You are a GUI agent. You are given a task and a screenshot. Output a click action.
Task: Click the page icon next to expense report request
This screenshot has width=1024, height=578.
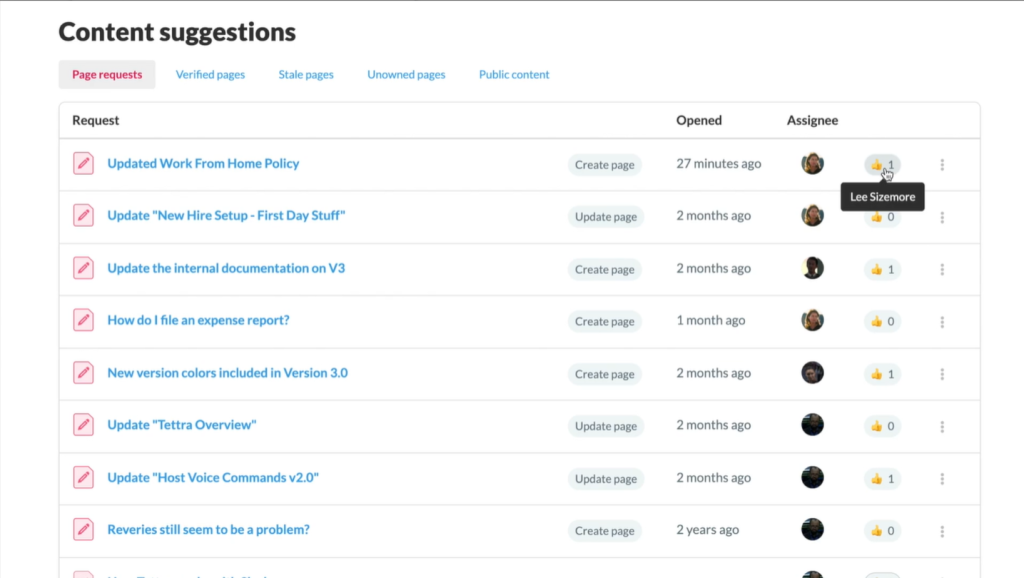coord(84,320)
